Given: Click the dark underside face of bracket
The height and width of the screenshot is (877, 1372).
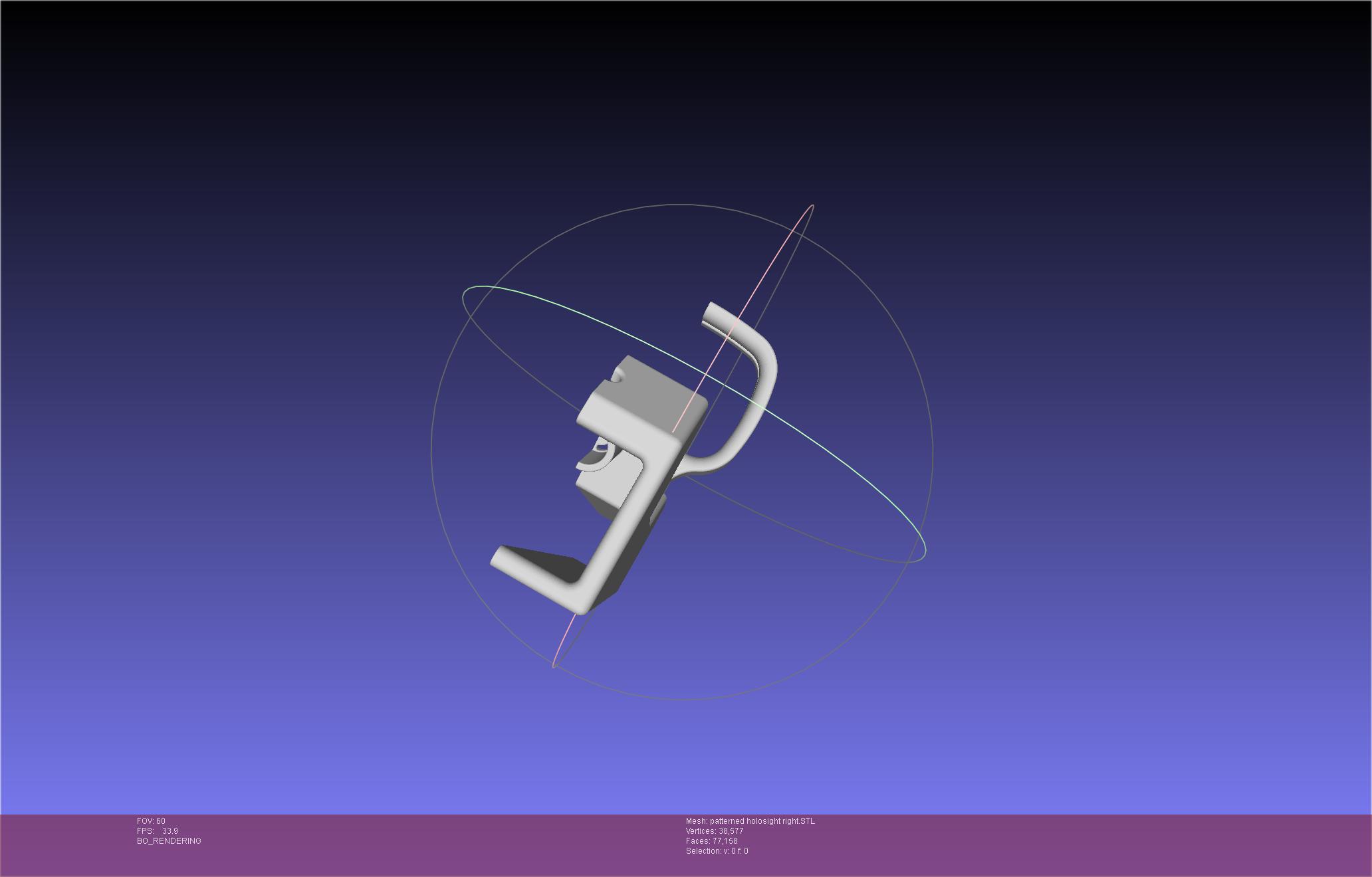Looking at the screenshot, I should coord(557,563).
